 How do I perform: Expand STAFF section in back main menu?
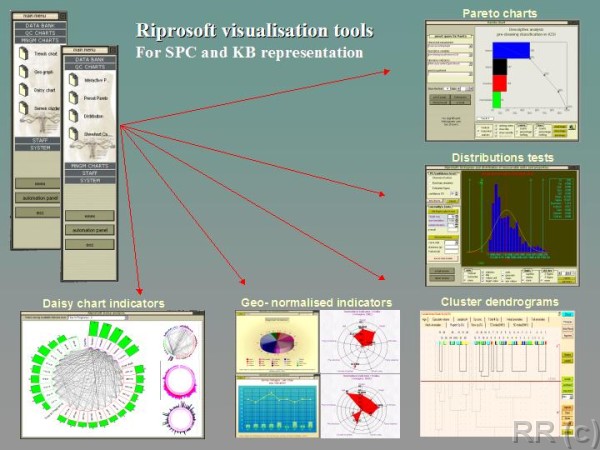tap(38, 140)
